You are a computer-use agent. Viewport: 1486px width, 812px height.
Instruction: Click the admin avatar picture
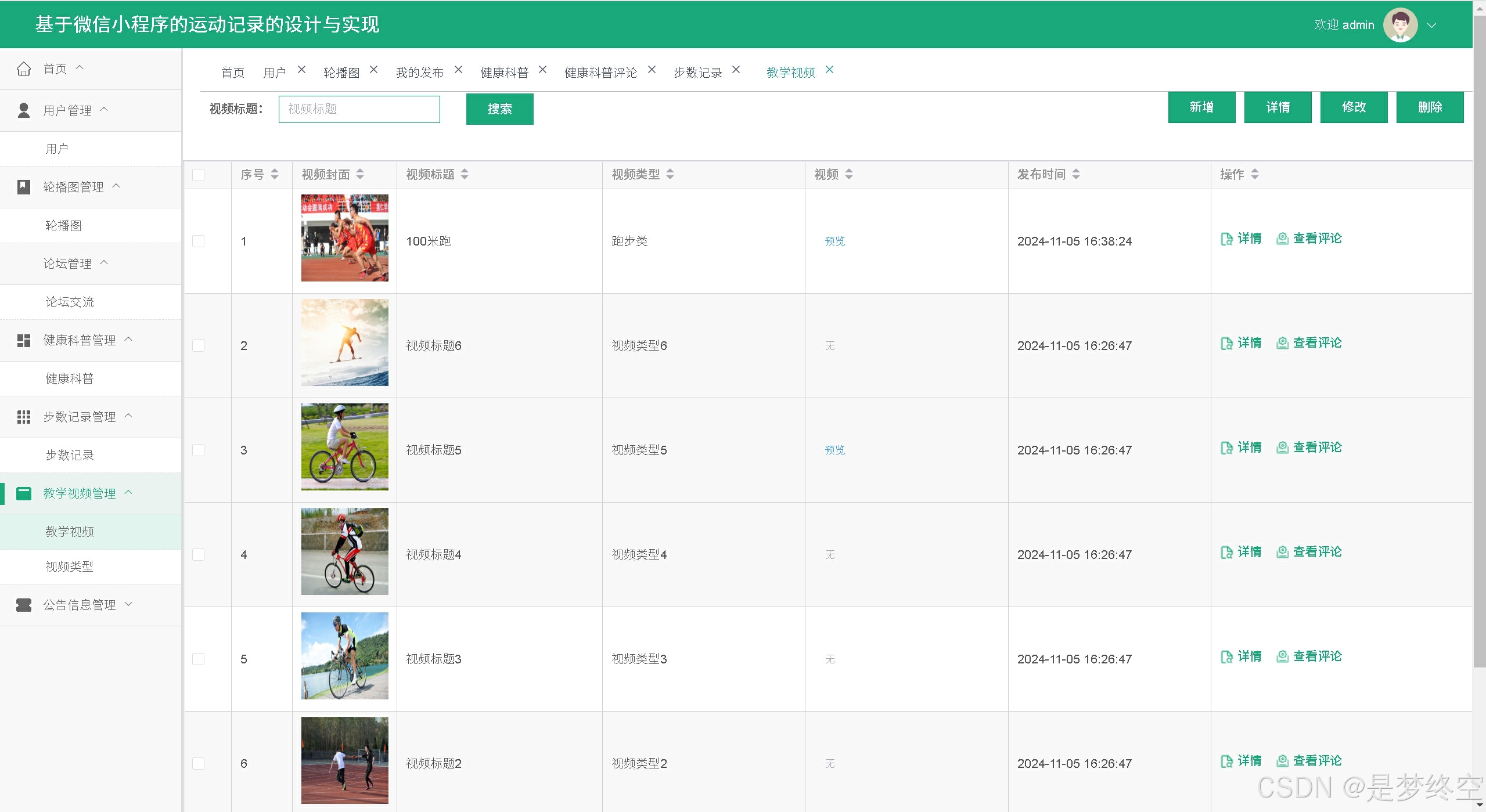point(1400,25)
